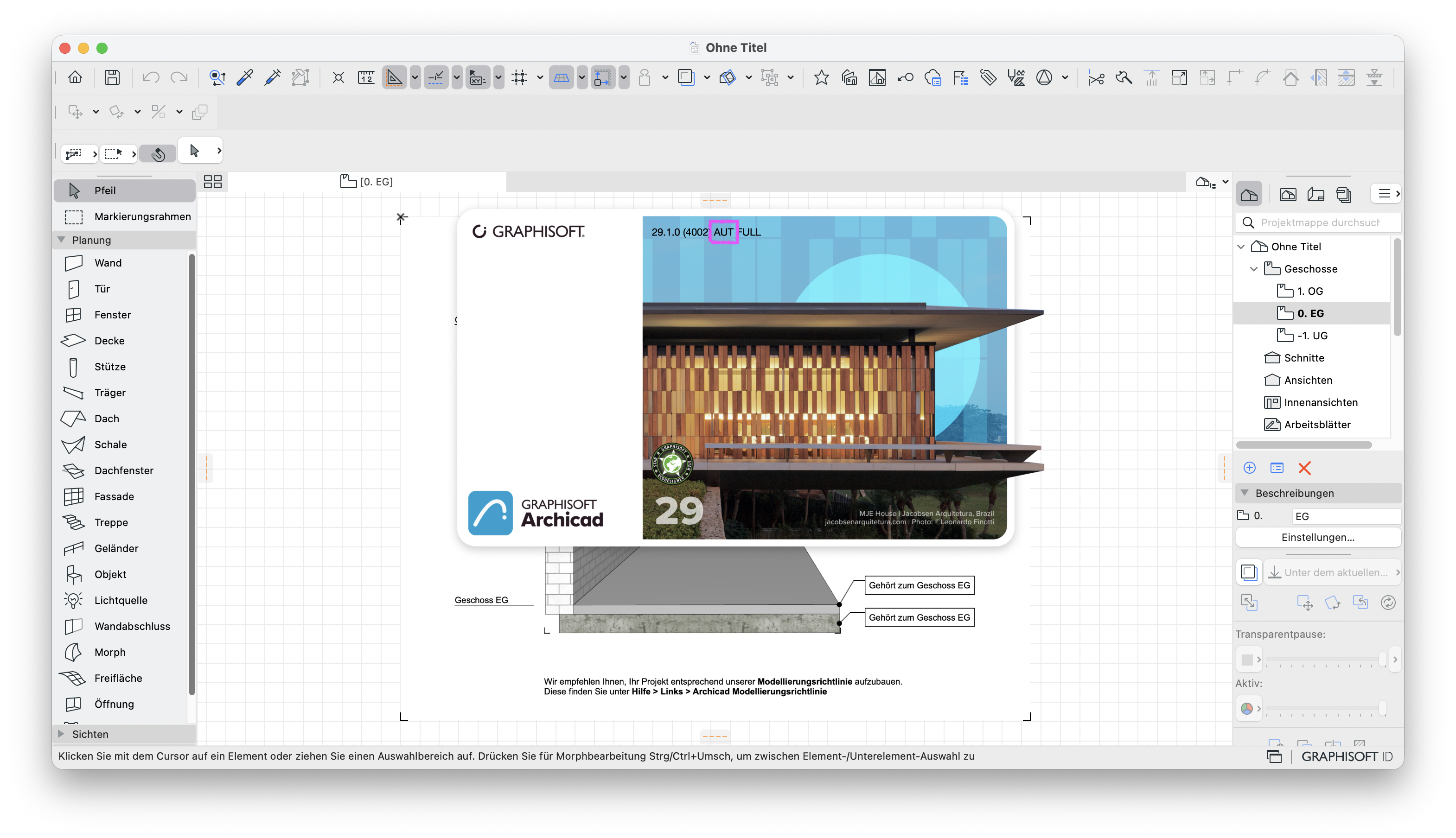Screen dimensions: 1456x838
Task: Open the grid snap dropdown arrow
Action: point(540,77)
